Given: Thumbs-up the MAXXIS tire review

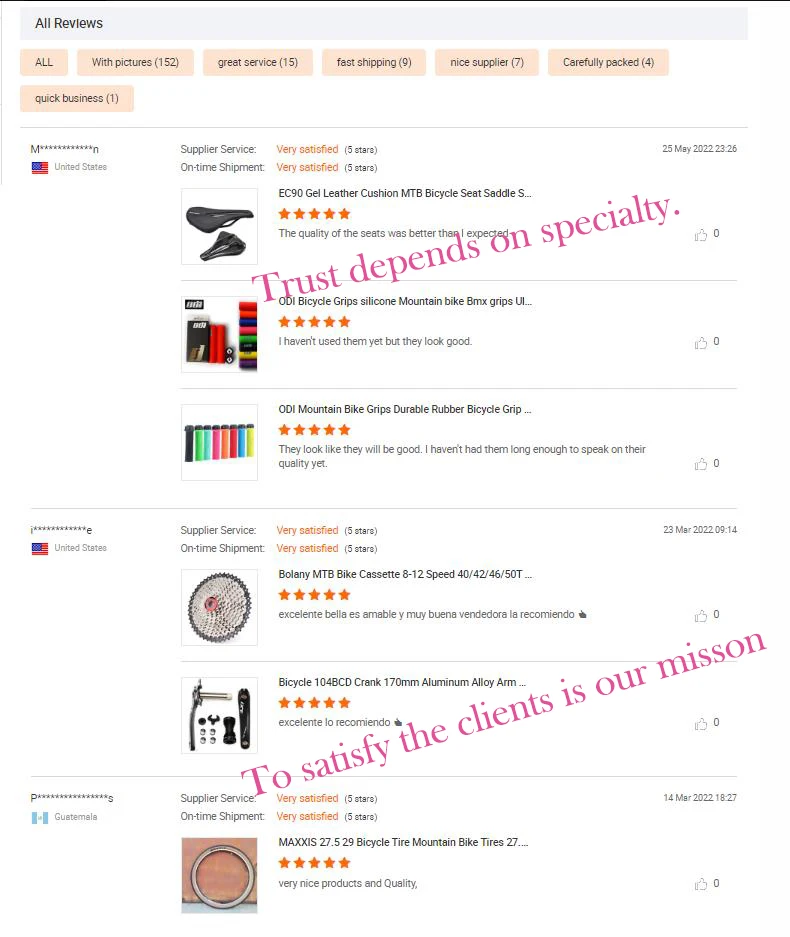Looking at the screenshot, I should coord(700,884).
